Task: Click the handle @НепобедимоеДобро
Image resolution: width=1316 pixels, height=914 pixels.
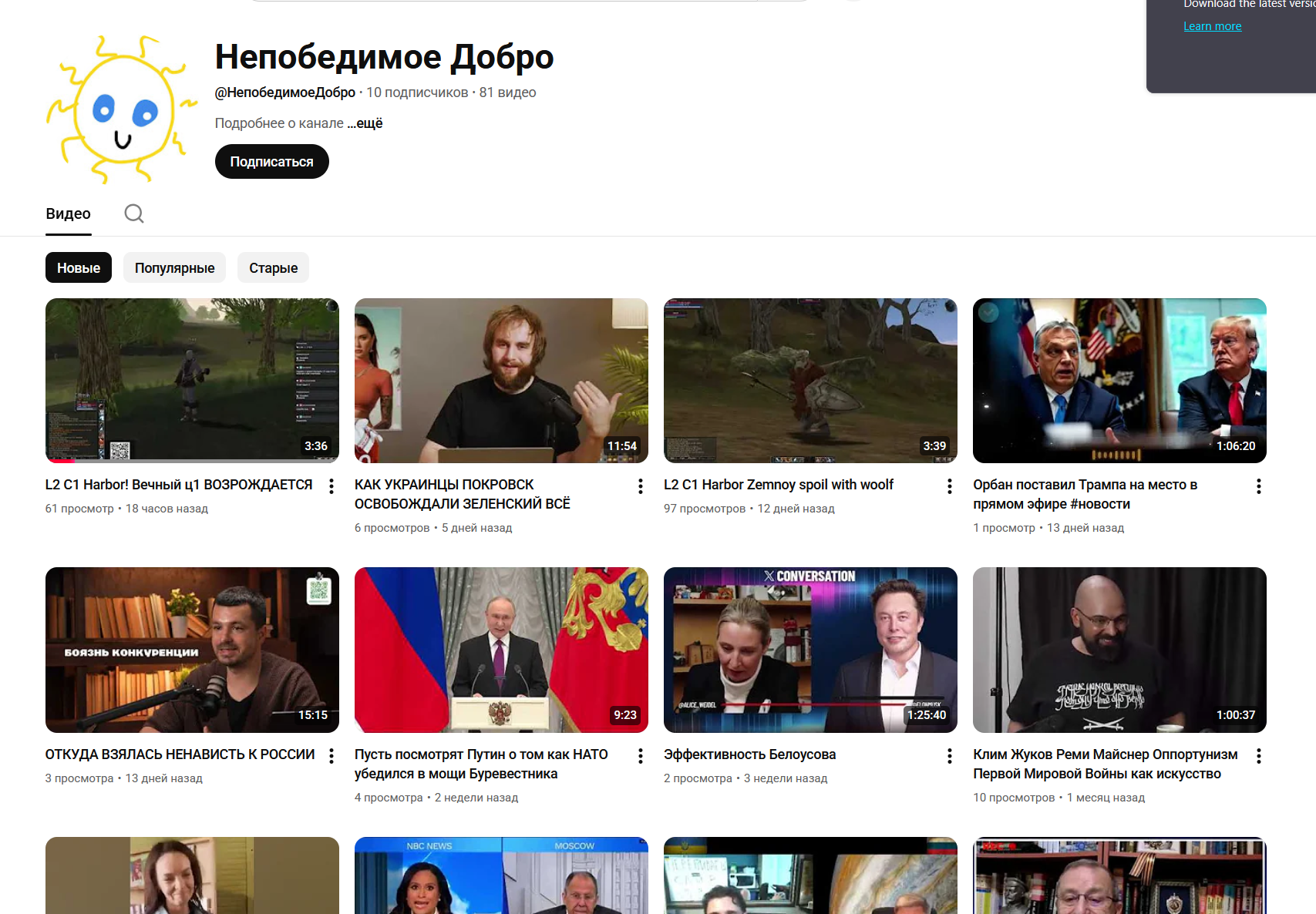Action: 285,92
